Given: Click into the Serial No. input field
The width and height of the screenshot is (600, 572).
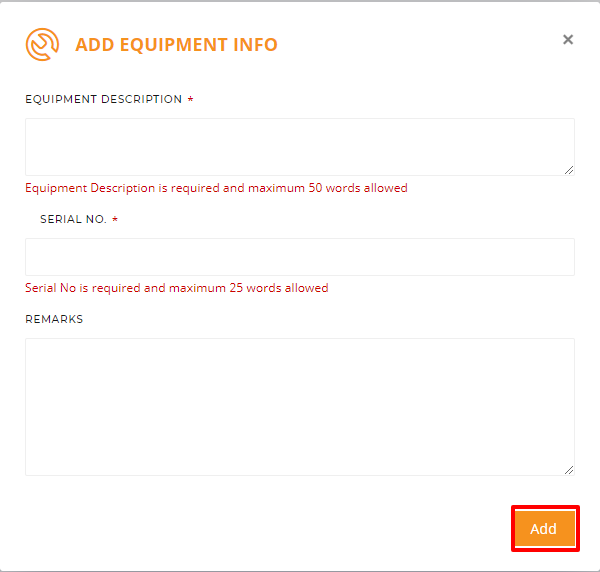Looking at the screenshot, I should click(x=300, y=257).
